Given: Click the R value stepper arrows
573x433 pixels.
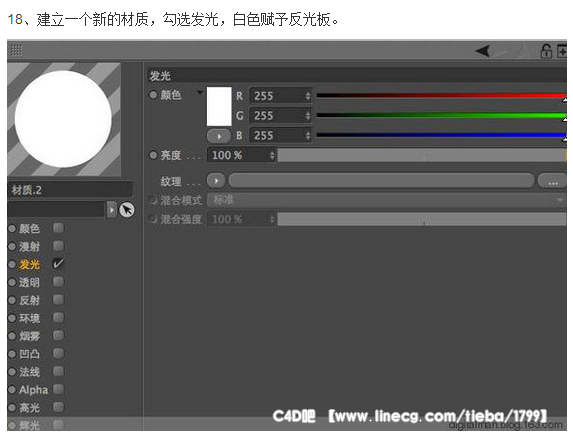Looking at the screenshot, I should [308, 96].
